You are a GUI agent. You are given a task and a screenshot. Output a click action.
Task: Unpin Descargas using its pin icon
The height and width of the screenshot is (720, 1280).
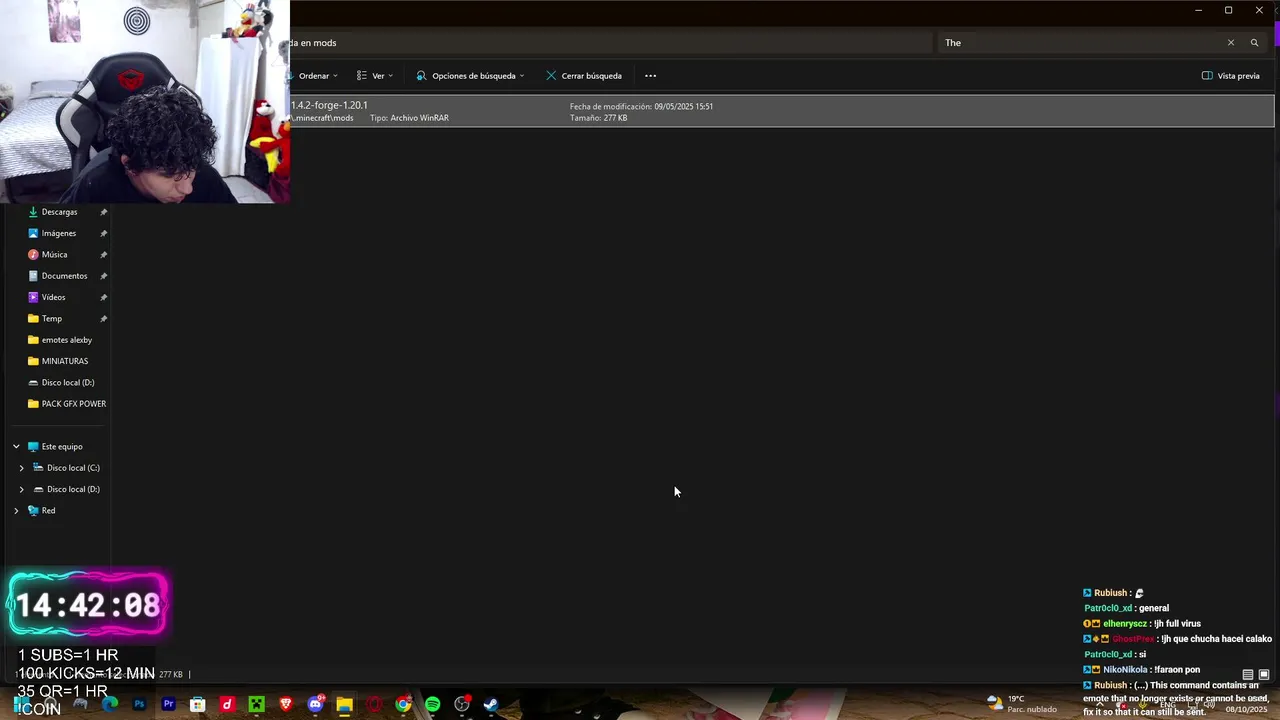coord(103,212)
